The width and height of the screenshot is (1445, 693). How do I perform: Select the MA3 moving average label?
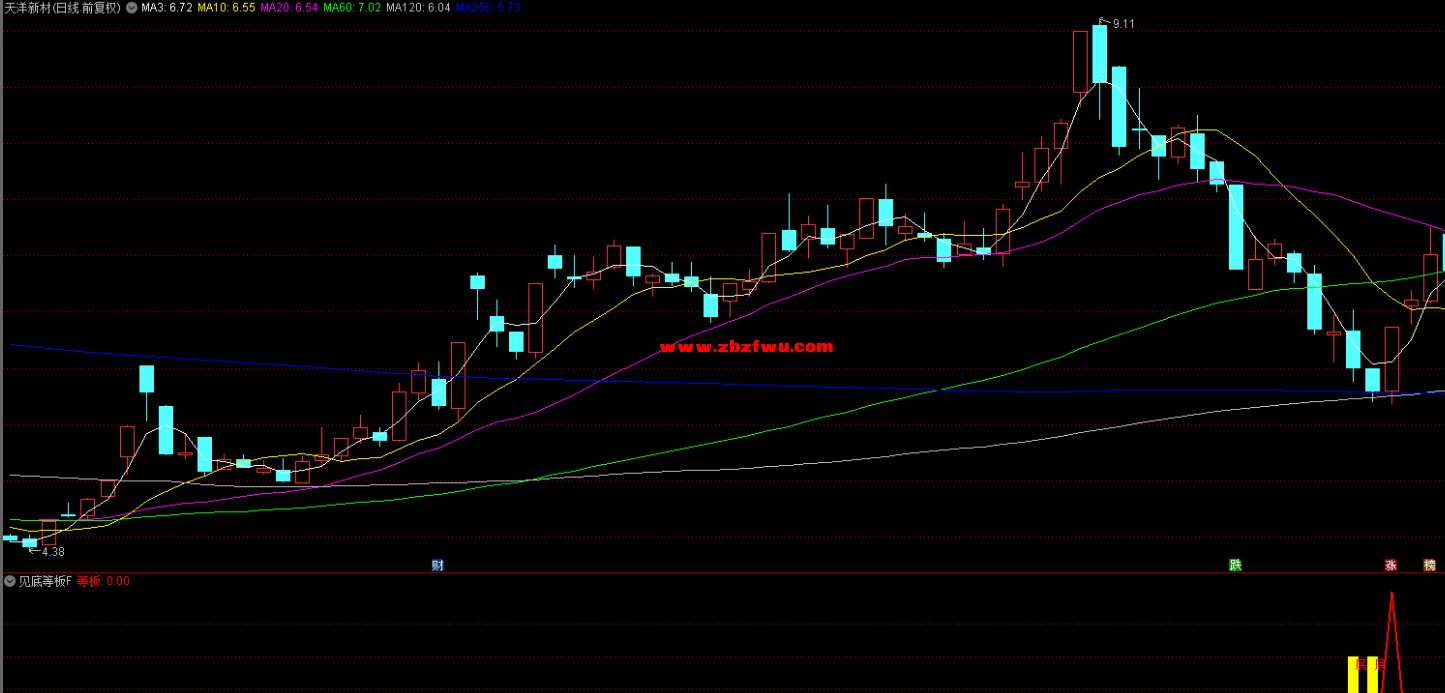[166, 8]
